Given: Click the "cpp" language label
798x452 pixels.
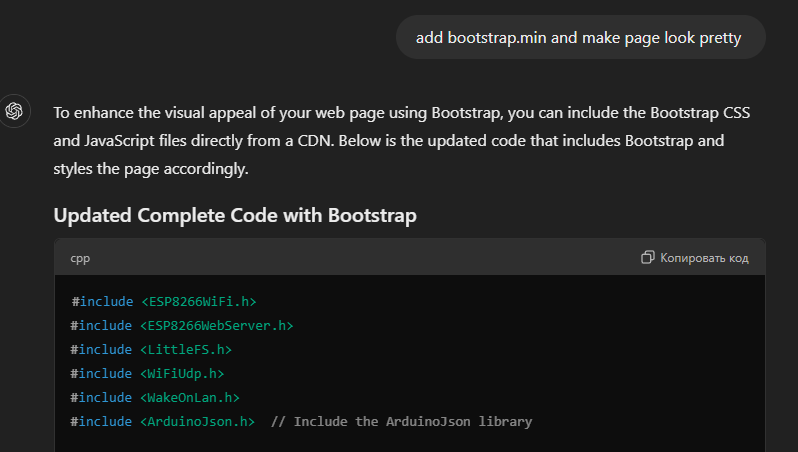Looking at the screenshot, I should tap(79, 258).
